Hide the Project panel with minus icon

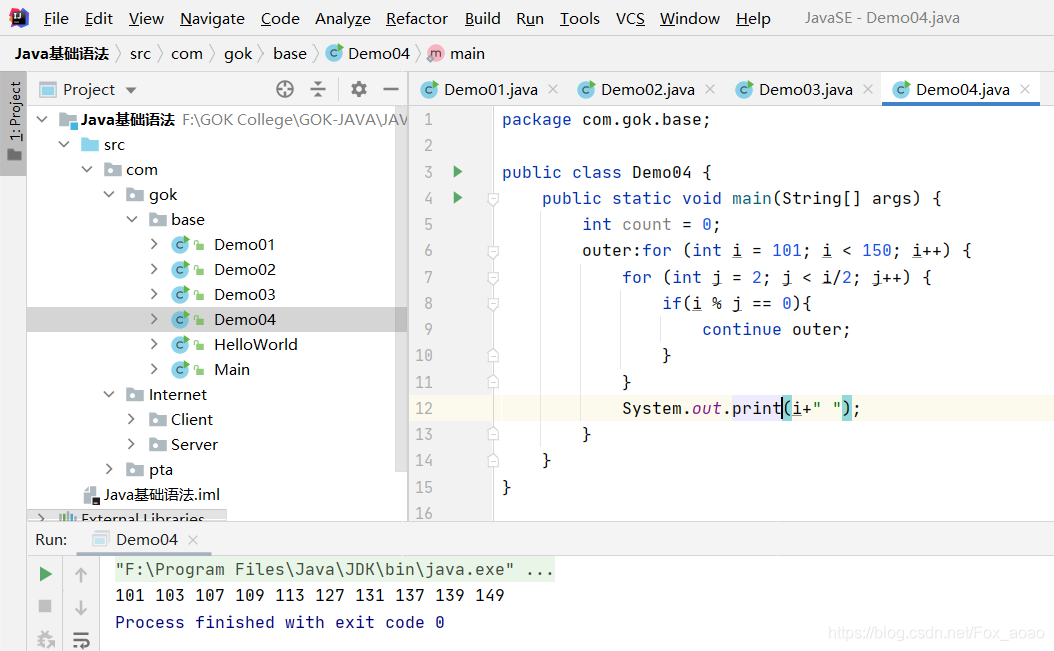point(391,89)
